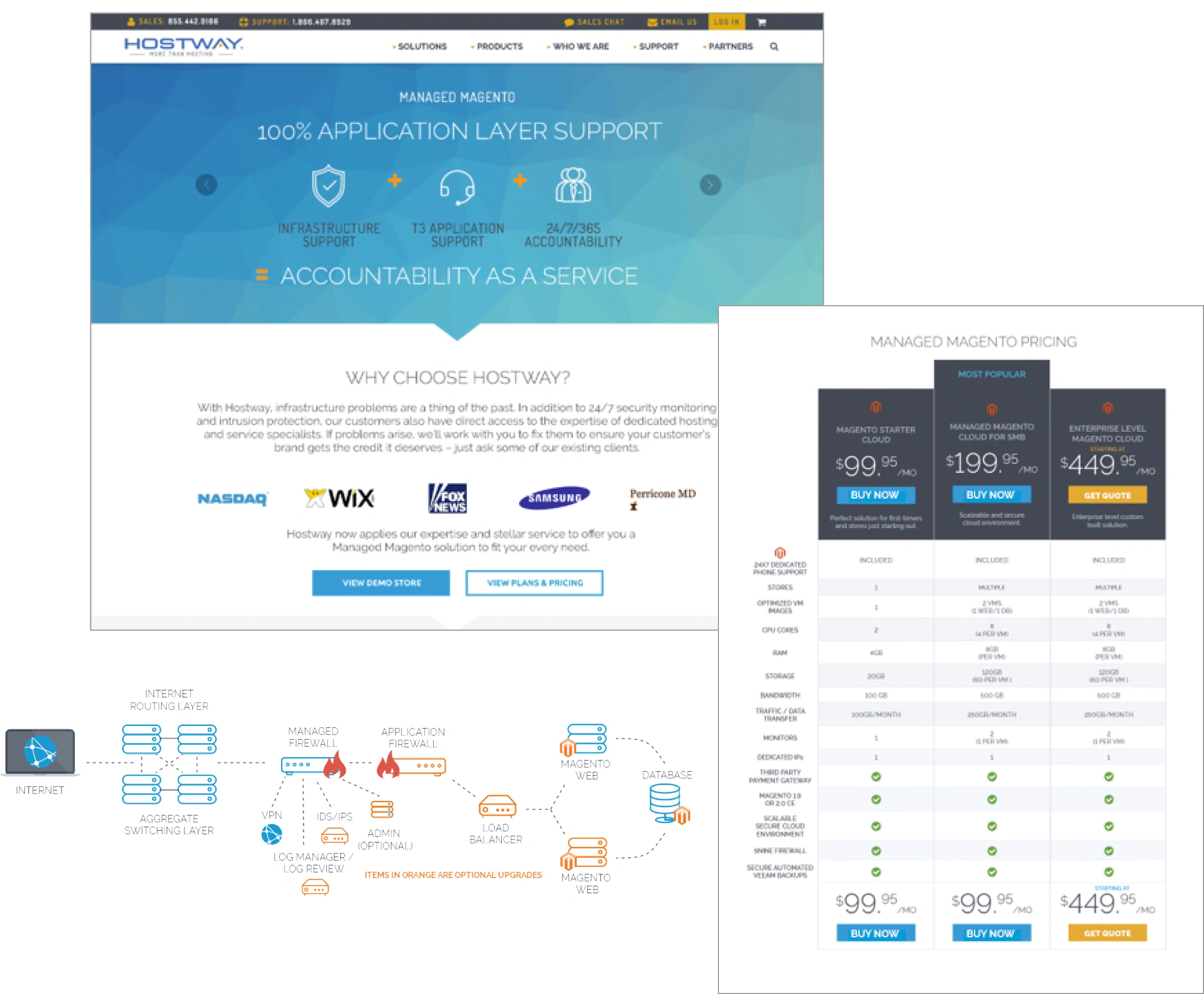Click the blue Magento Web server icon
This screenshot has height=994, width=1204.
coord(583,740)
